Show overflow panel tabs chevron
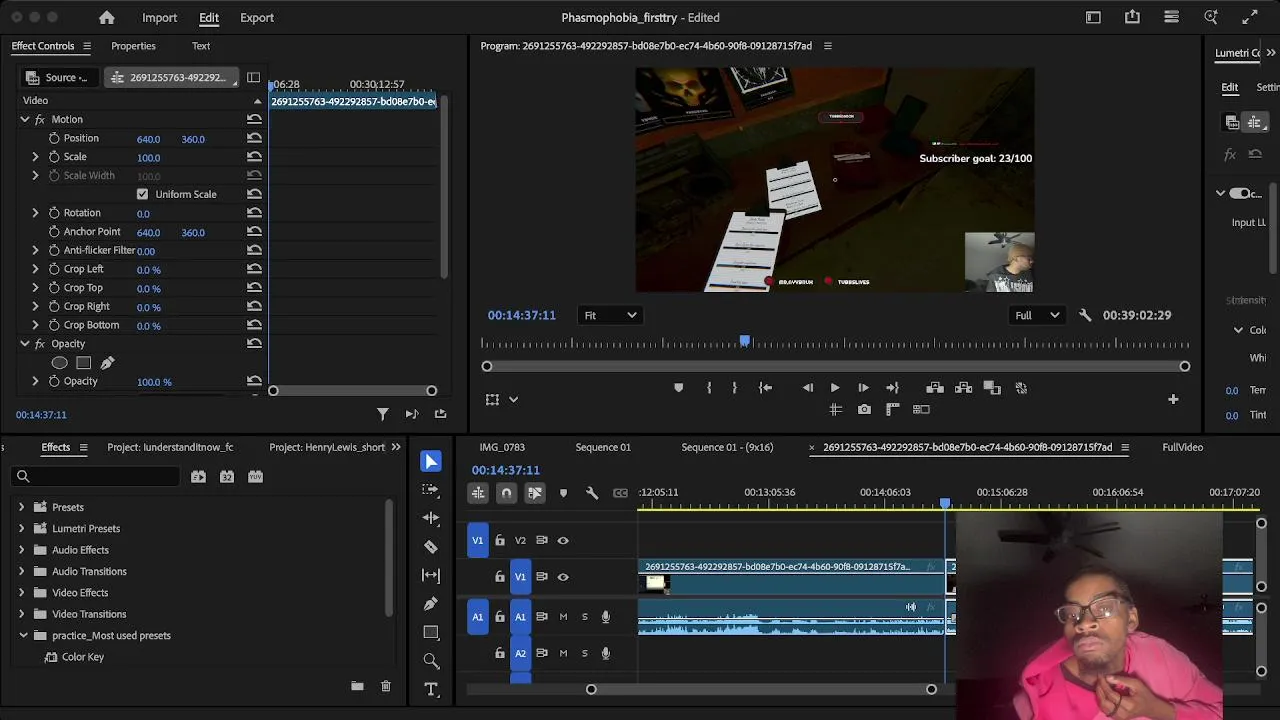Viewport: 1280px width, 720px height. [396, 447]
